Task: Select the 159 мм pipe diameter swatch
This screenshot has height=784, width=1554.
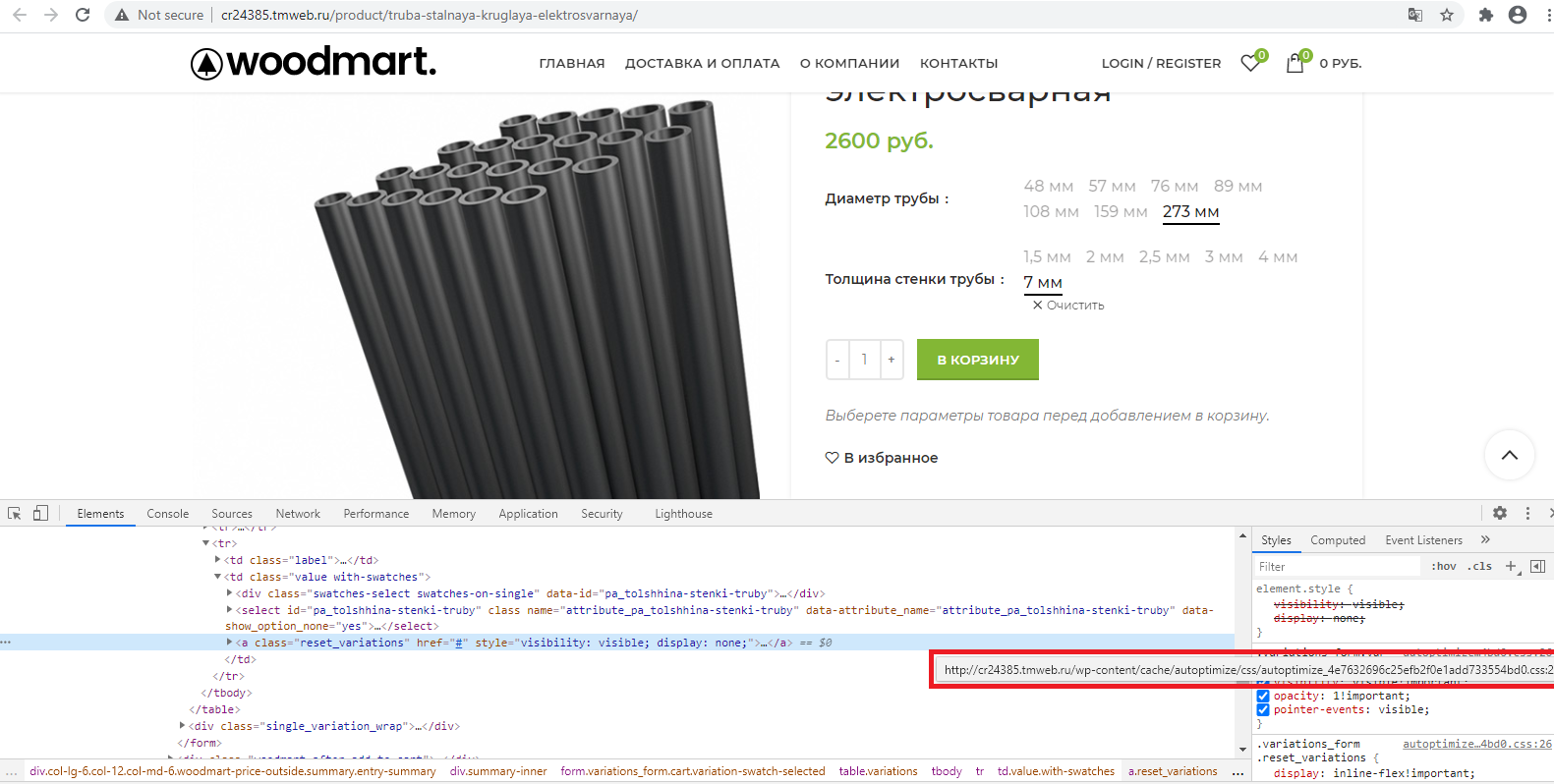Action: point(1121,211)
